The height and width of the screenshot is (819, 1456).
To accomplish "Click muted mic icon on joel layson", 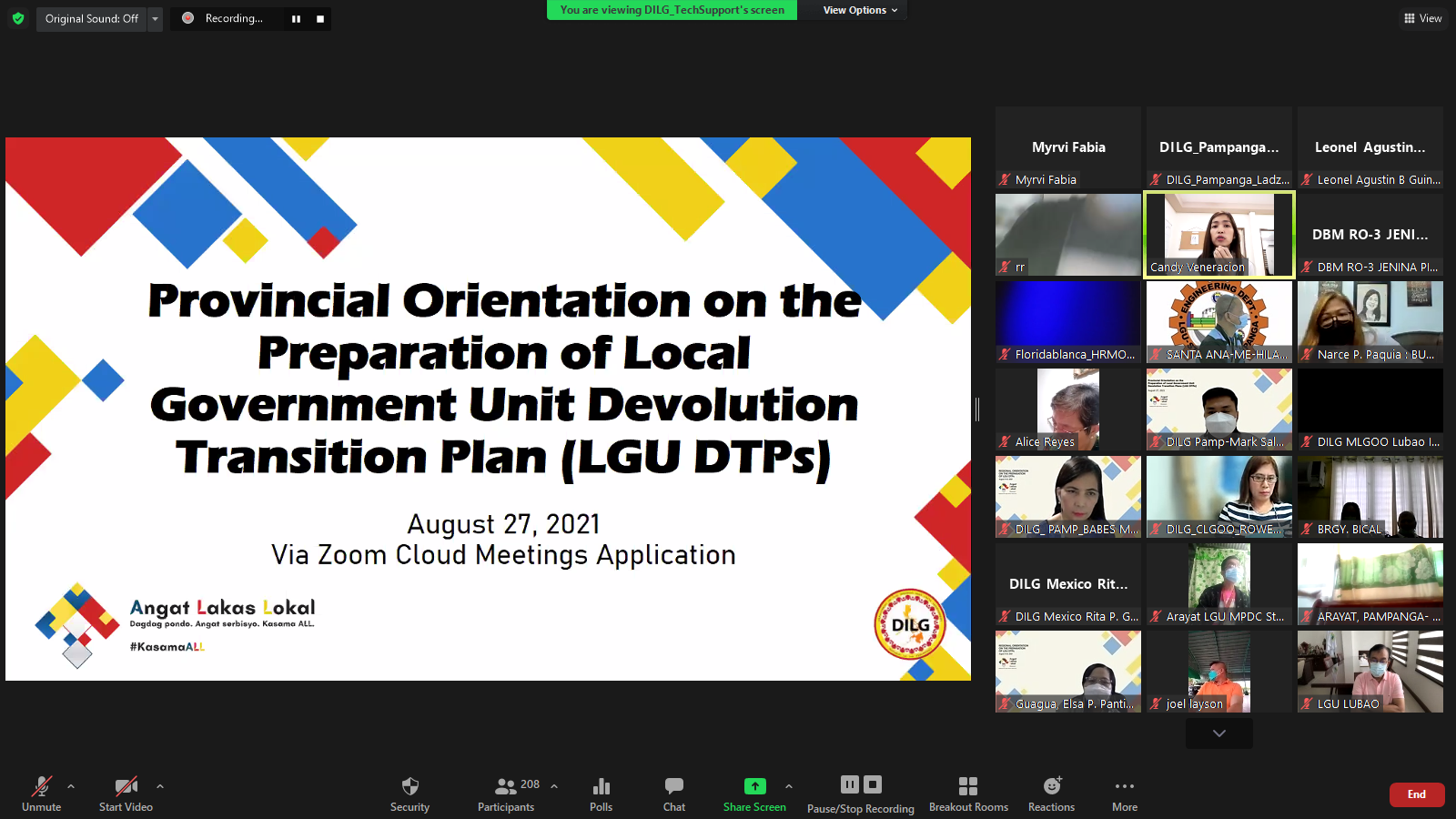I will tap(1156, 704).
